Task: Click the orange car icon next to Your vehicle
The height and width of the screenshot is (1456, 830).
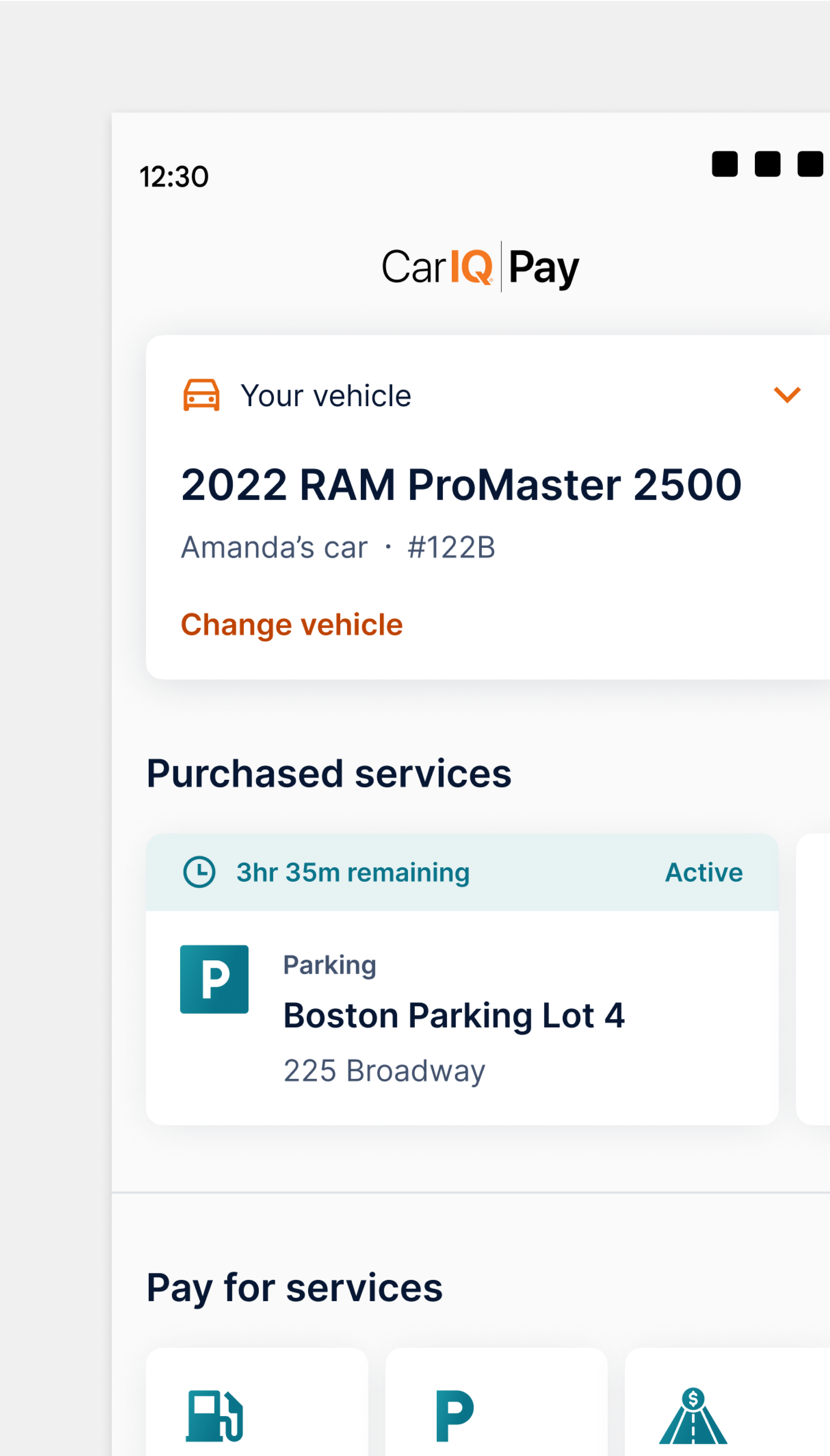Action: [201, 394]
